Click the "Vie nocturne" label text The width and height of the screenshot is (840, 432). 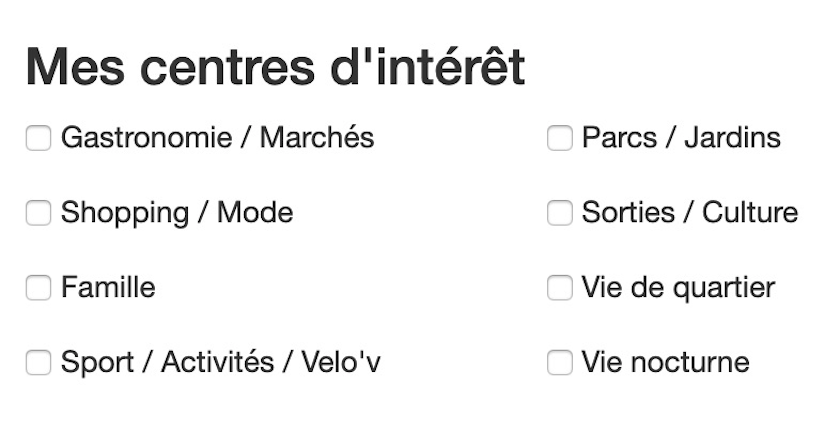665,362
